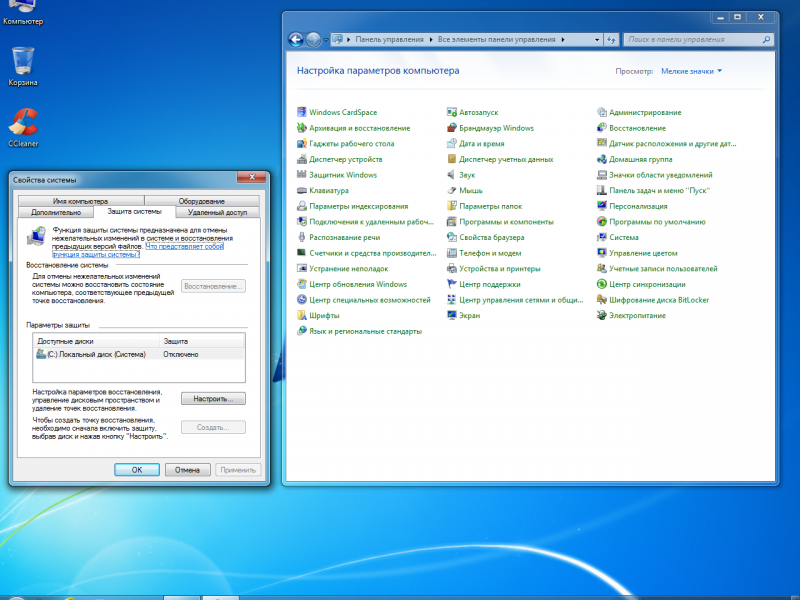Open the Дополнительно tab
800x600 pixels.
(x=56, y=212)
